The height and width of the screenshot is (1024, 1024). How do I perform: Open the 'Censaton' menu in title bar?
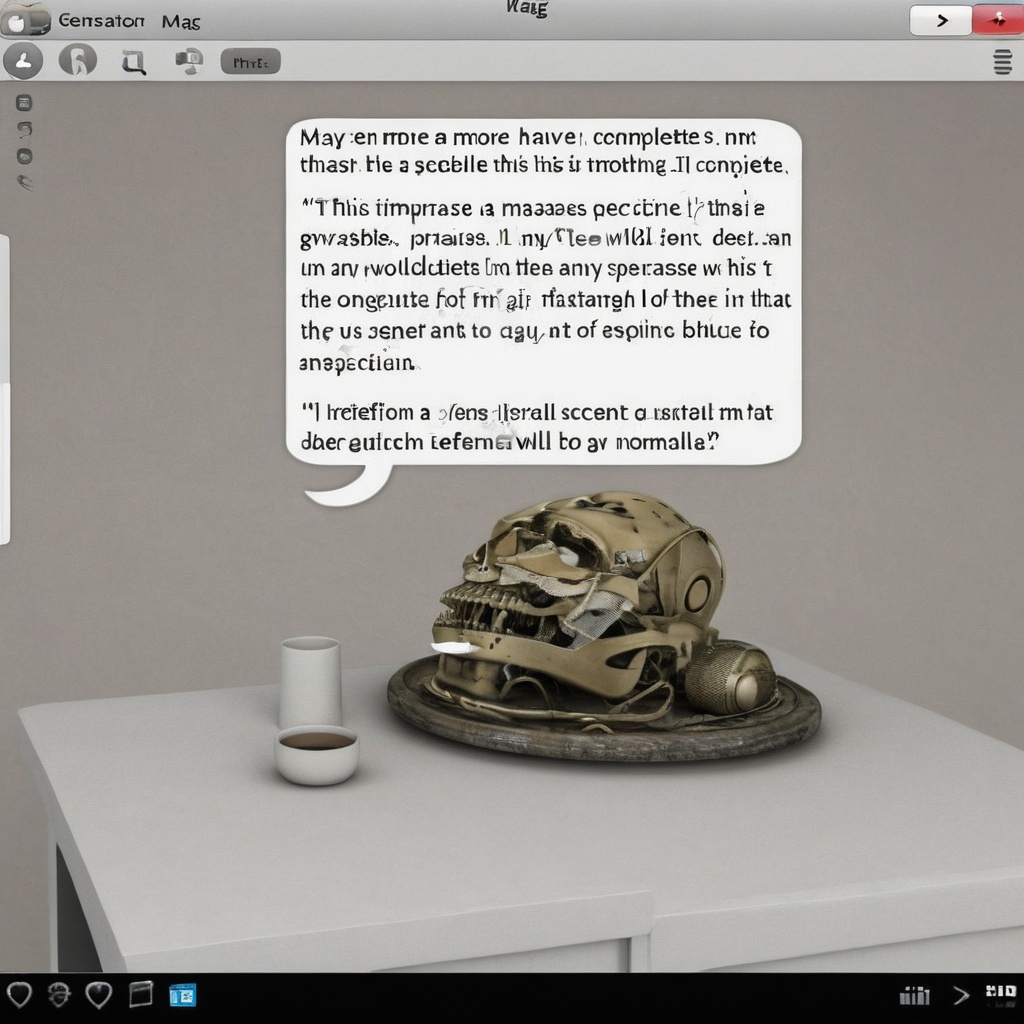point(102,20)
